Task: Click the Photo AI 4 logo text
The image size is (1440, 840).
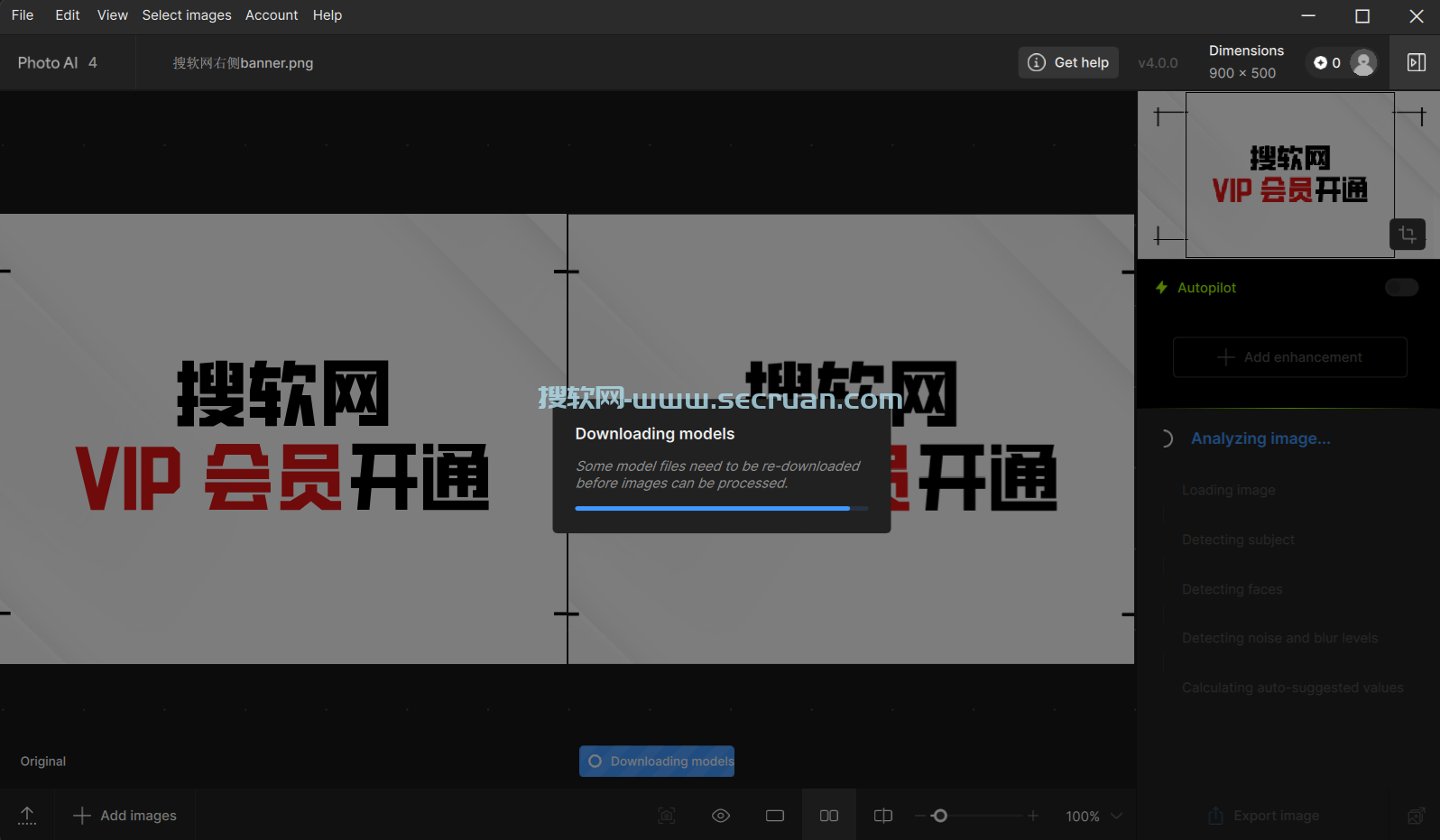Action: [57, 62]
